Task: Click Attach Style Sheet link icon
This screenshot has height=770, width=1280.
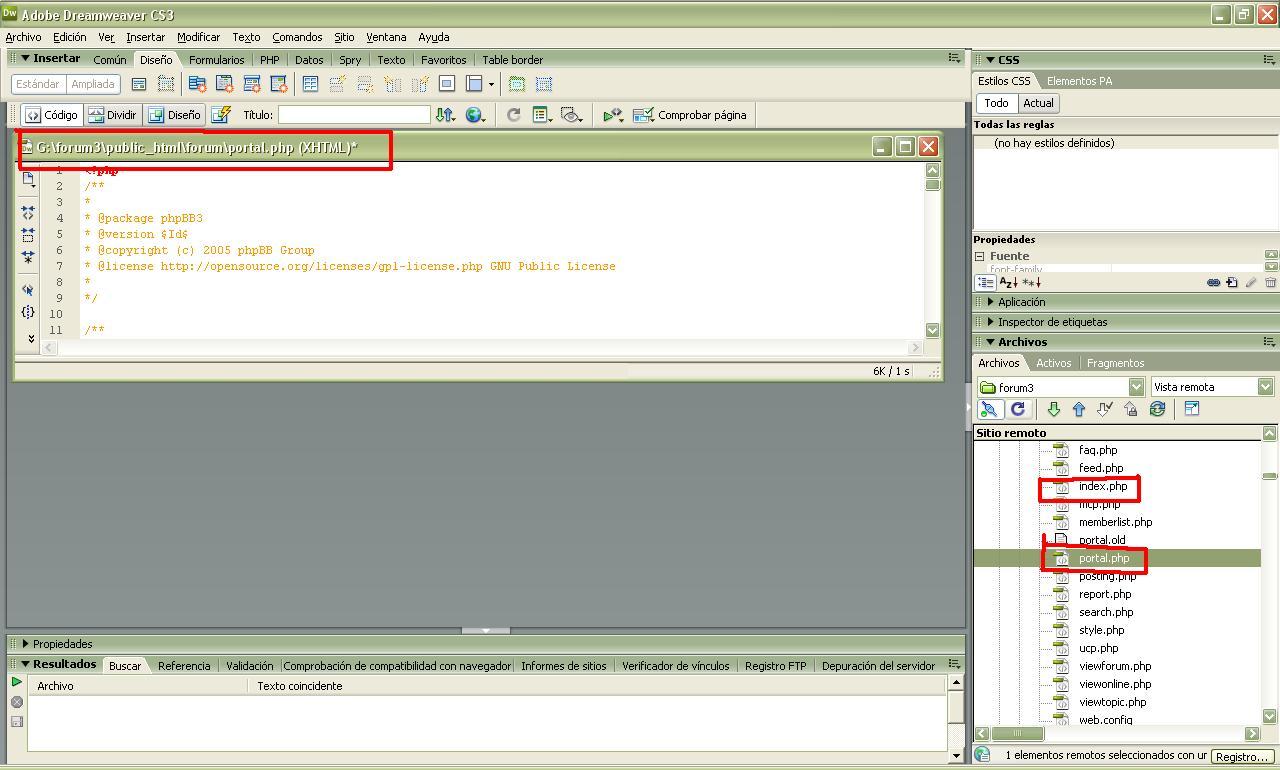Action: click(x=1213, y=283)
